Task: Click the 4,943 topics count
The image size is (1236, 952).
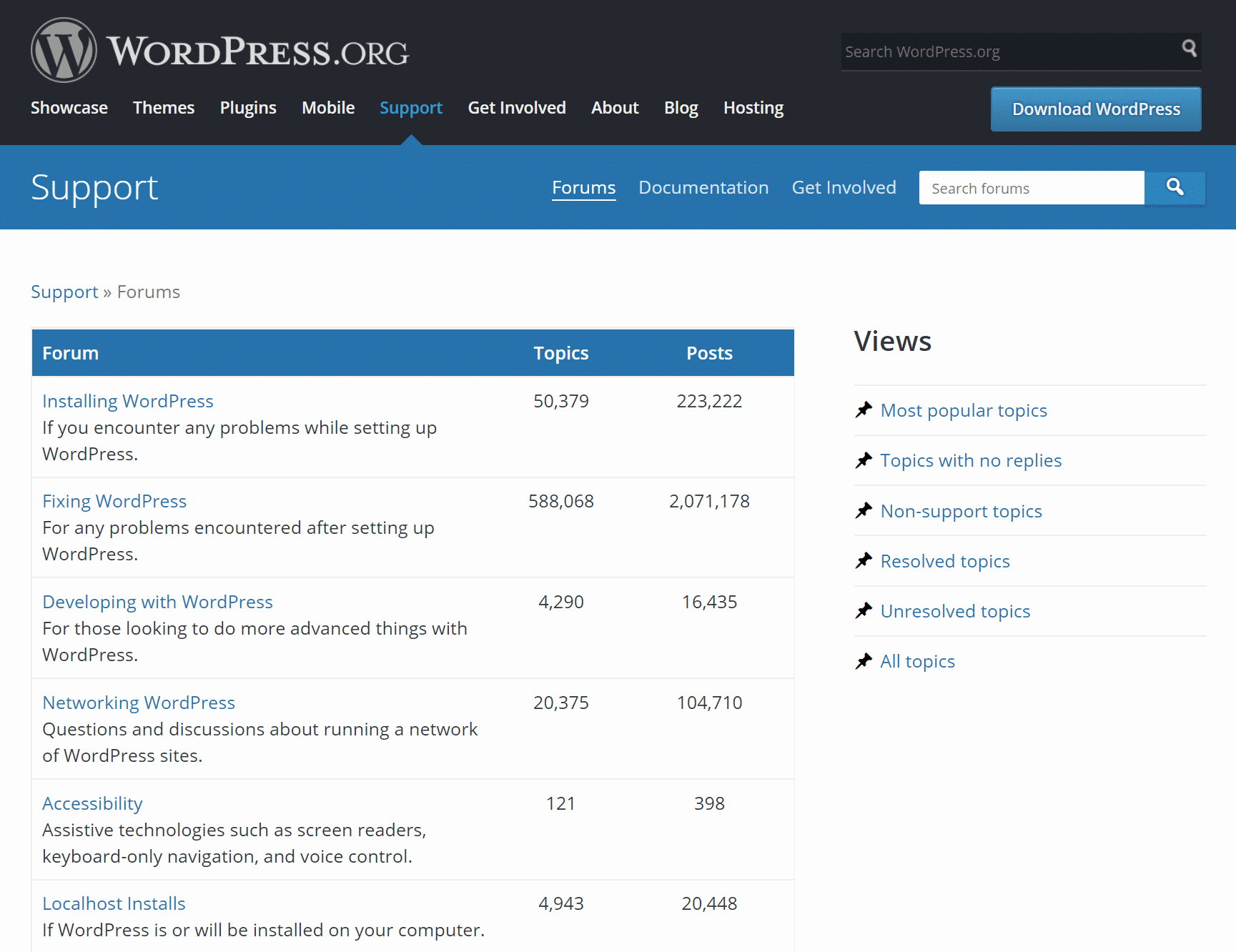Action: point(561,903)
